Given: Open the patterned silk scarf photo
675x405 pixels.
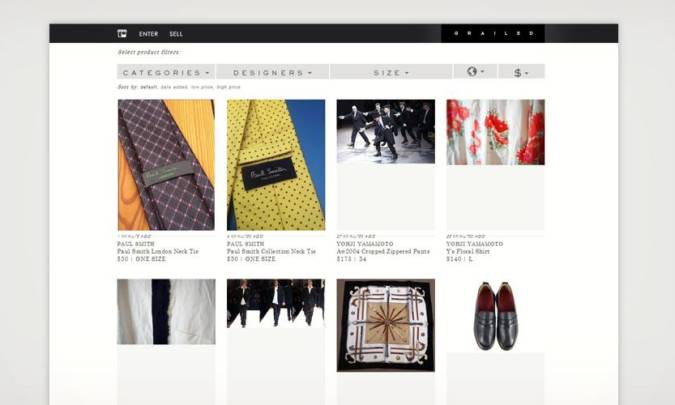Looking at the screenshot, I should click(385, 325).
